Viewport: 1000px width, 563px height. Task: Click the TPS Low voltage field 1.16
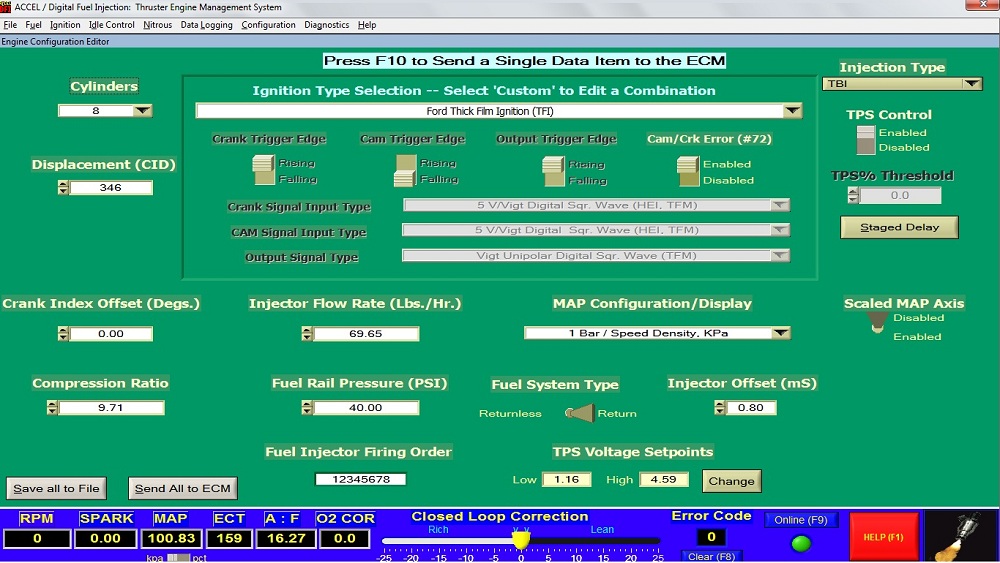pos(566,479)
